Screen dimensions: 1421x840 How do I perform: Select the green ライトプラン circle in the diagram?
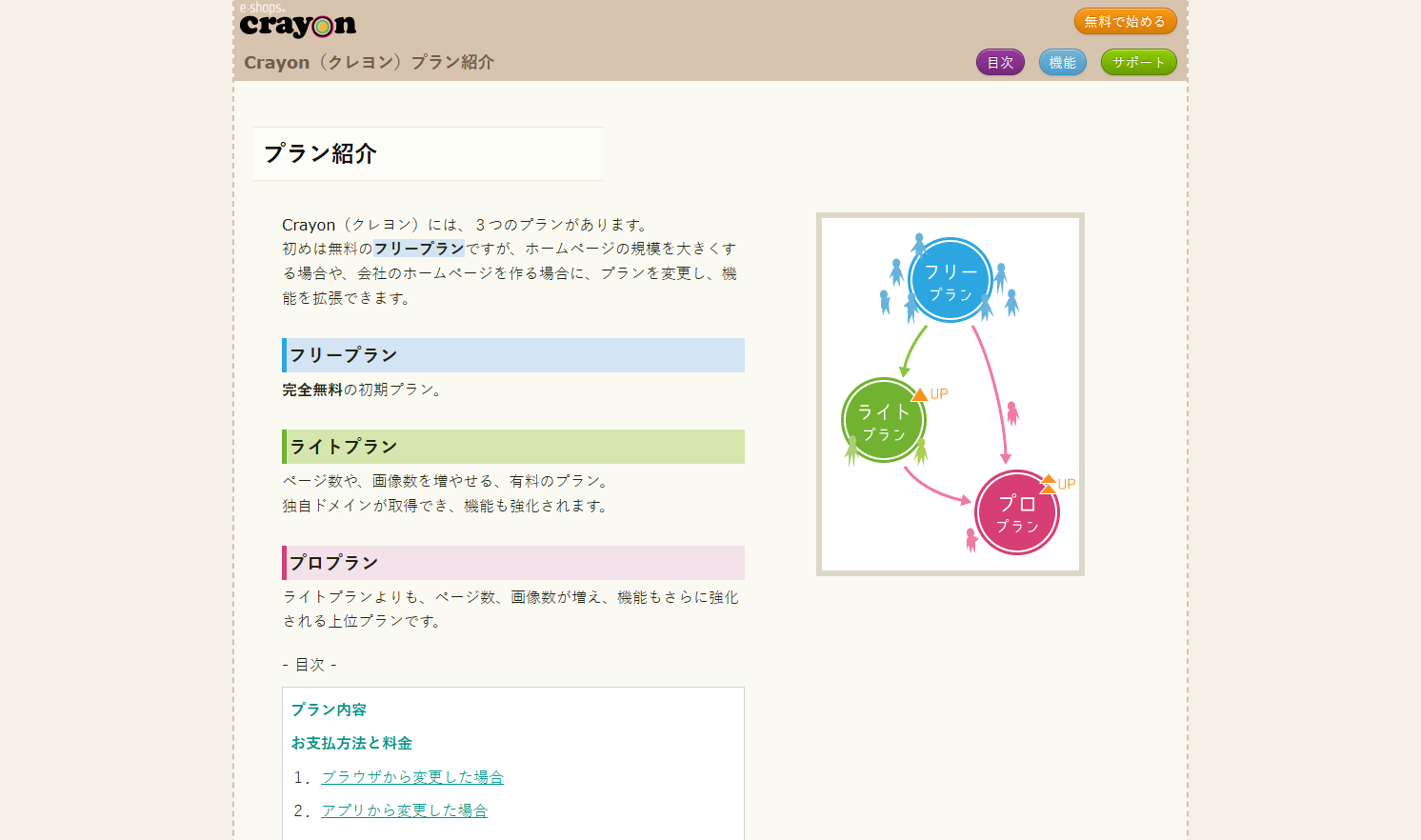click(884, 420)
